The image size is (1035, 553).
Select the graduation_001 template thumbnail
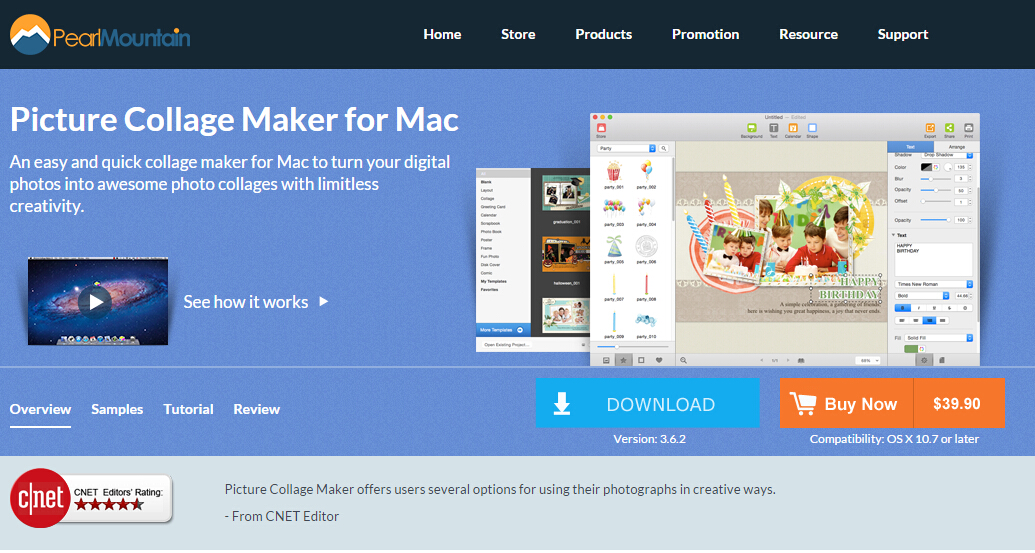(566, 195)
